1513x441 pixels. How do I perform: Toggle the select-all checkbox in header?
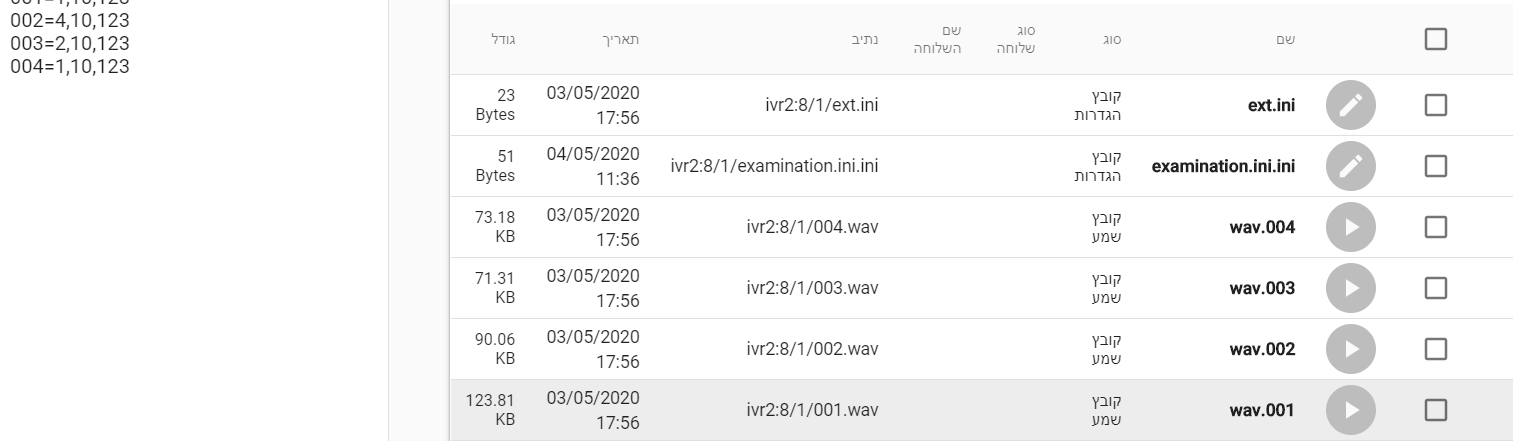1435,39
